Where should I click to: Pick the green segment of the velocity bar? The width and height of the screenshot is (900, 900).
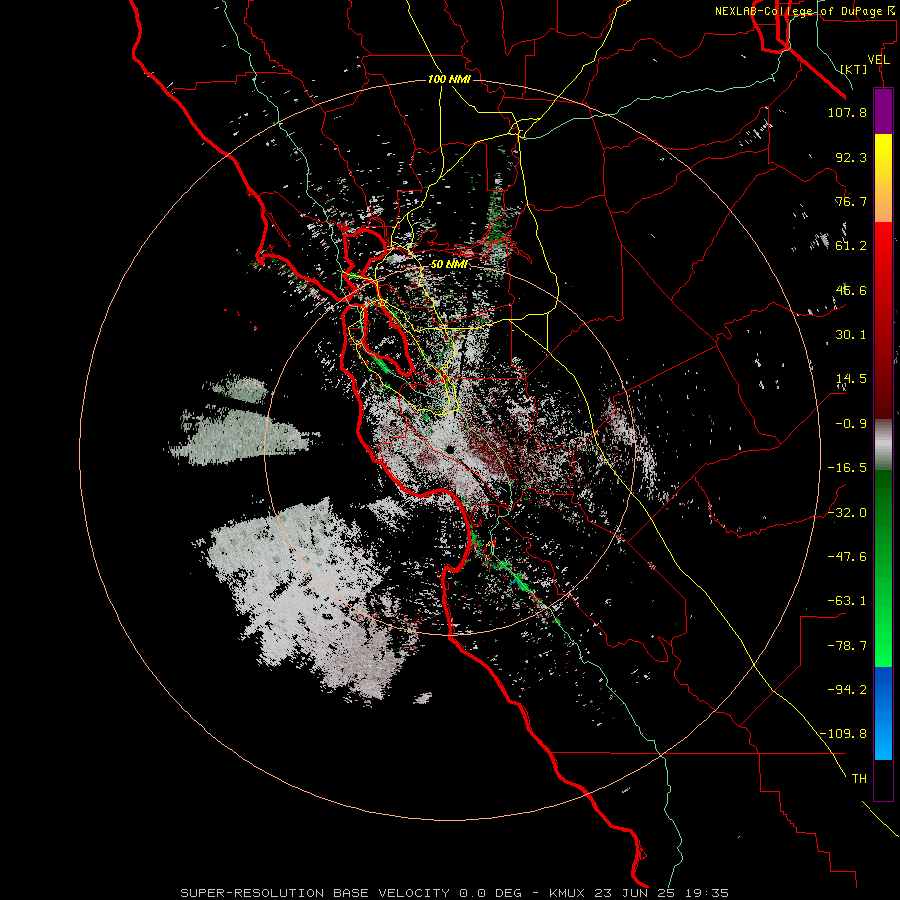coord(883,568)
